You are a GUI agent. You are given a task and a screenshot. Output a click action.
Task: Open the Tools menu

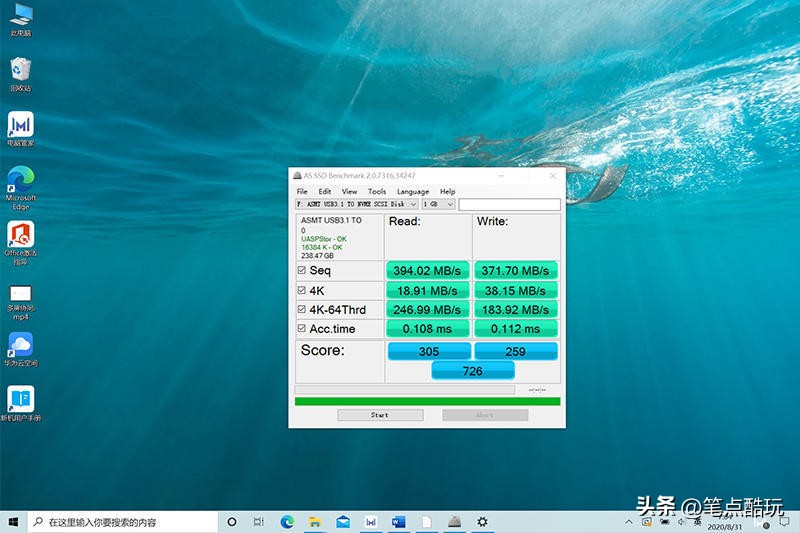pos(376,191)
